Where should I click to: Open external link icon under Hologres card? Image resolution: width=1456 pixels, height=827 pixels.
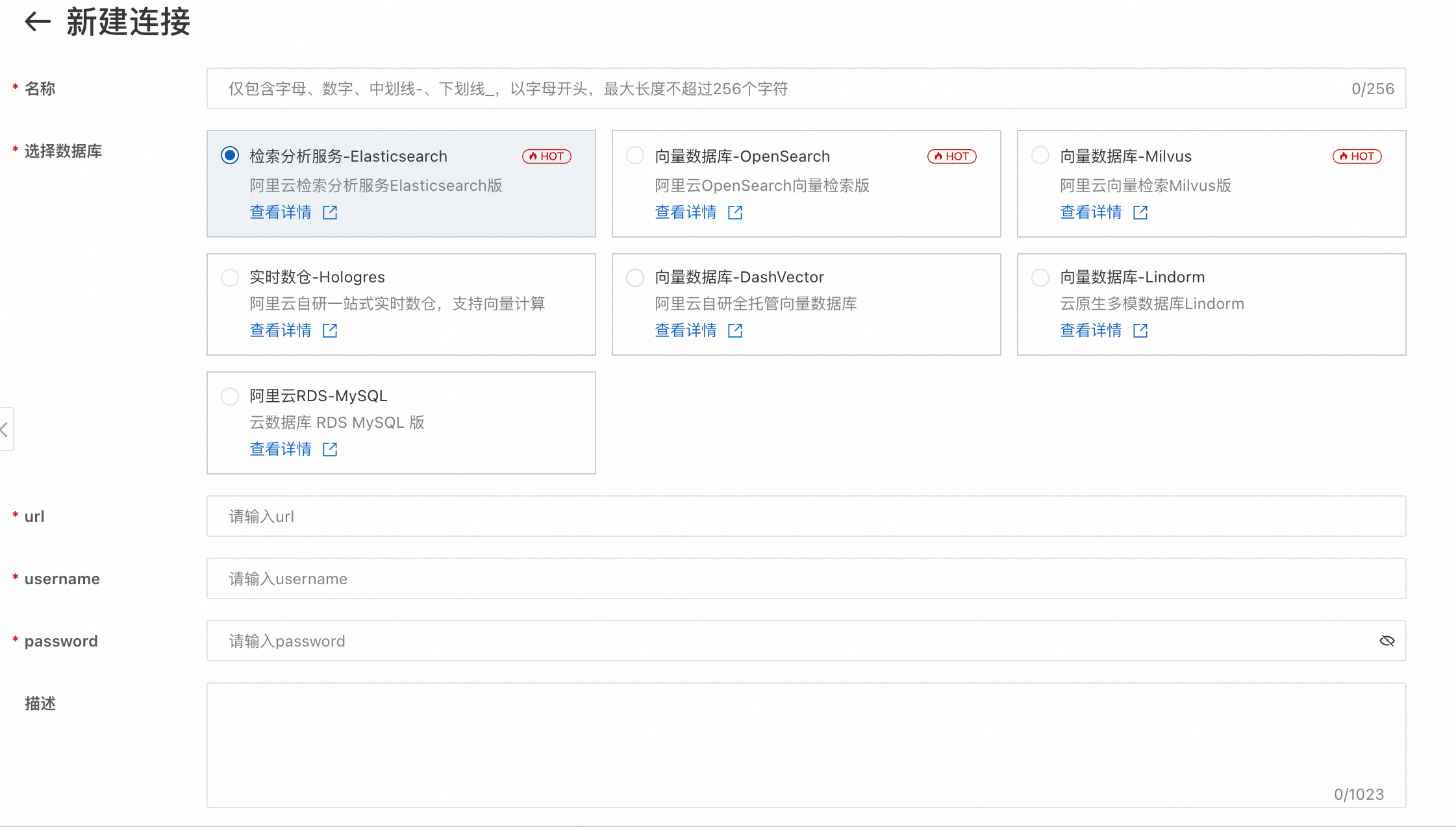(x=330, y=330)
